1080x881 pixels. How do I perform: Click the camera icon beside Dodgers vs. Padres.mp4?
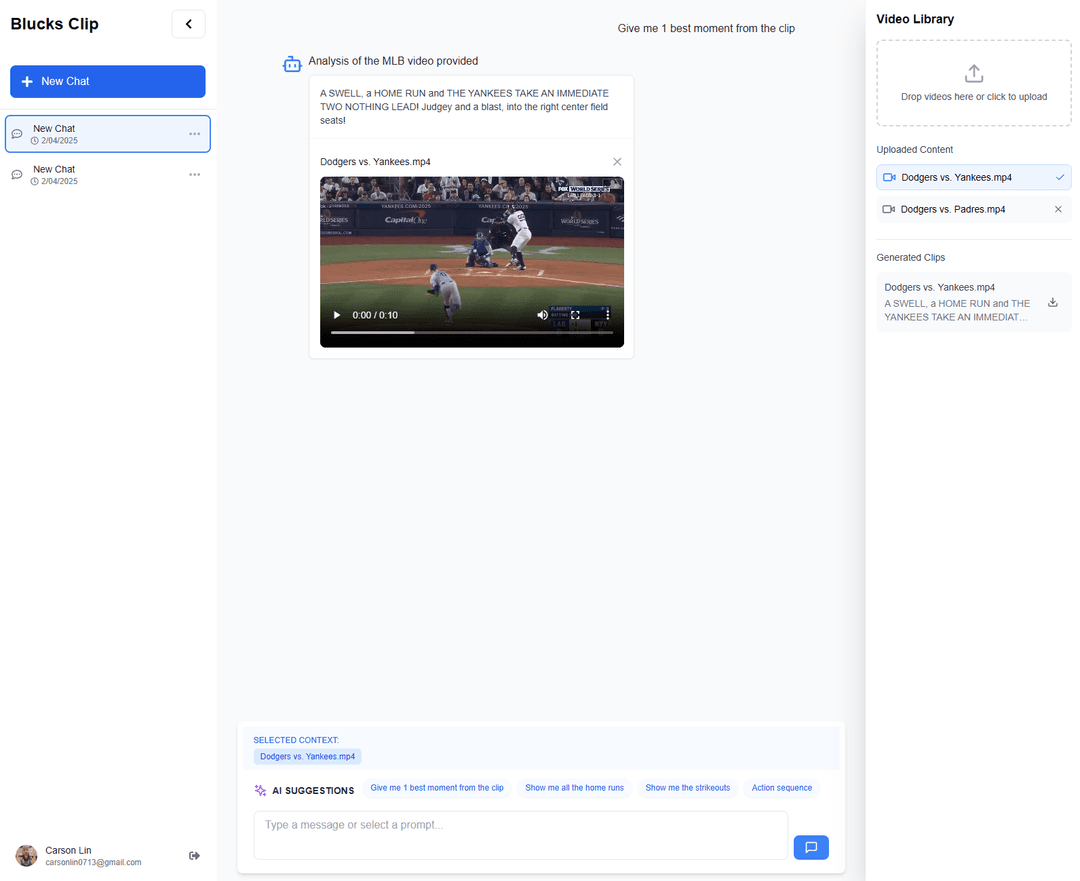[889, 209]
